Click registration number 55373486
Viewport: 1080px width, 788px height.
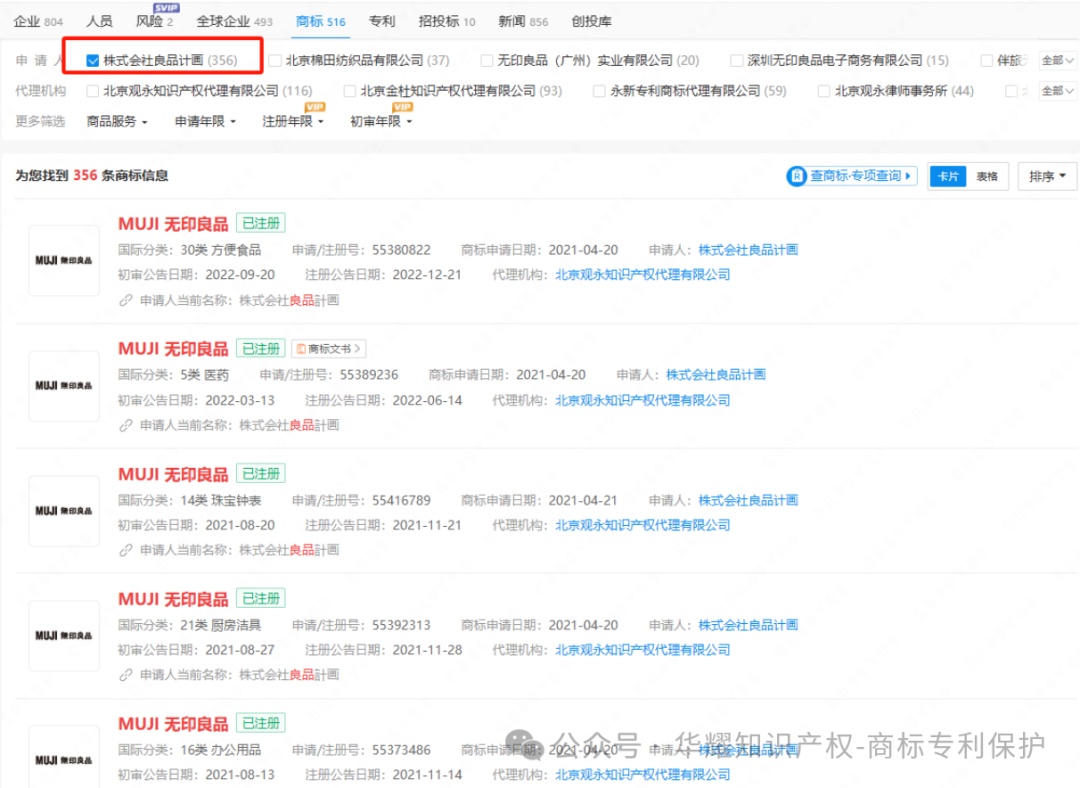click(x=402, y=749)
